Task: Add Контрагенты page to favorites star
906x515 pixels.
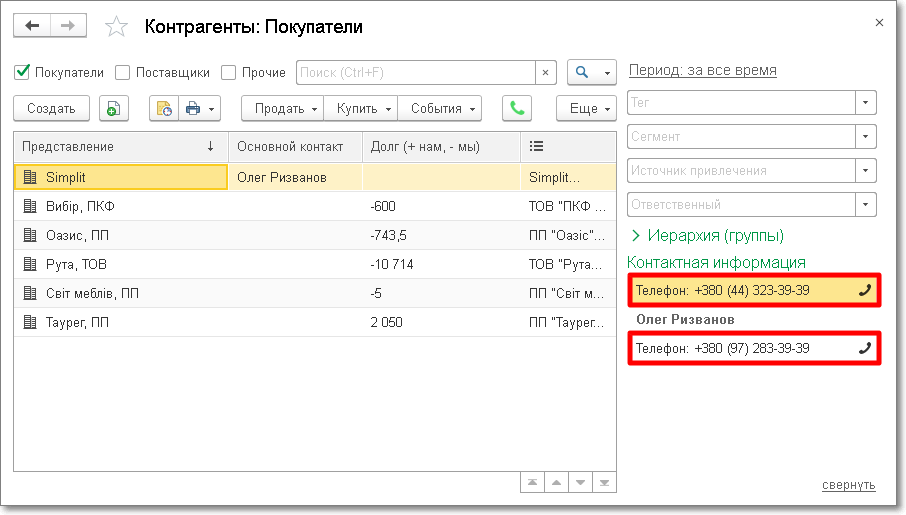Action: point(117,27)
